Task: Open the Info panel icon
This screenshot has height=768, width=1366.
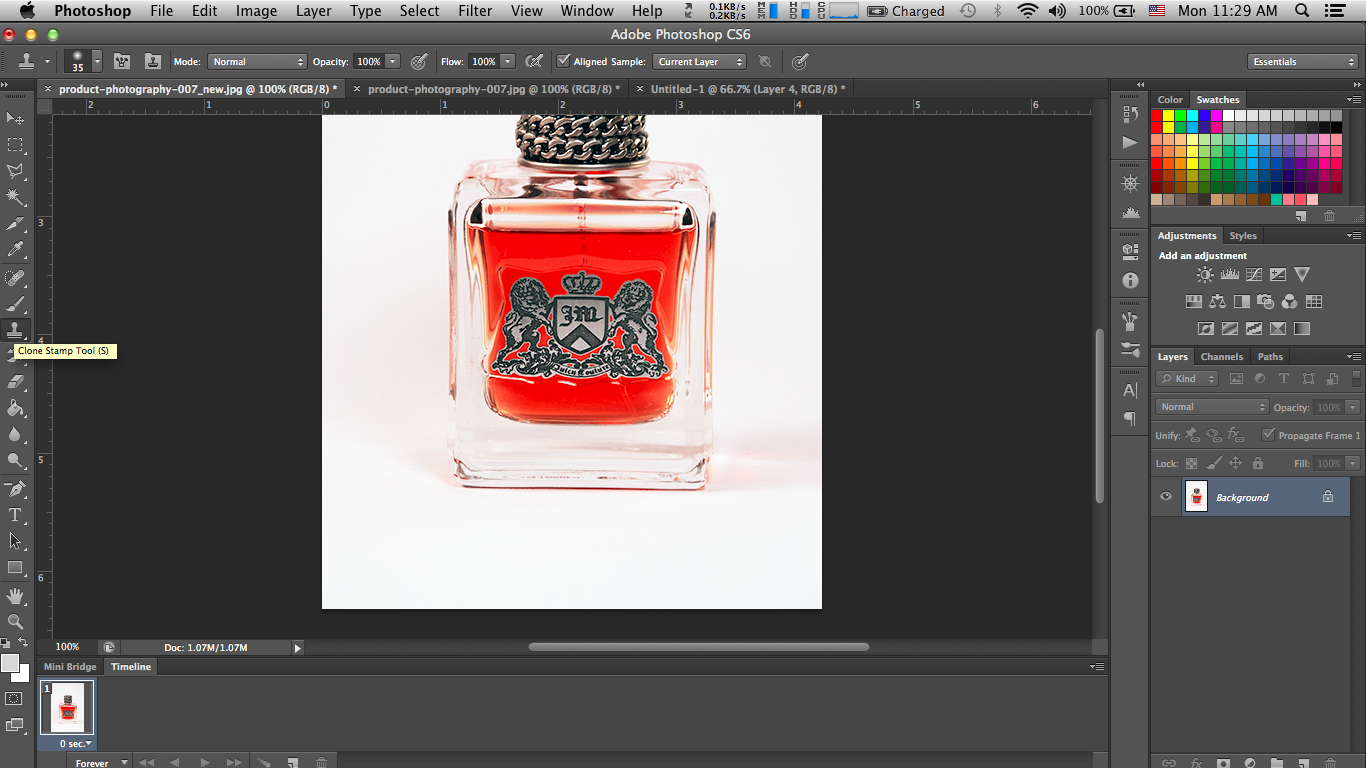Action: (1130, 281)
